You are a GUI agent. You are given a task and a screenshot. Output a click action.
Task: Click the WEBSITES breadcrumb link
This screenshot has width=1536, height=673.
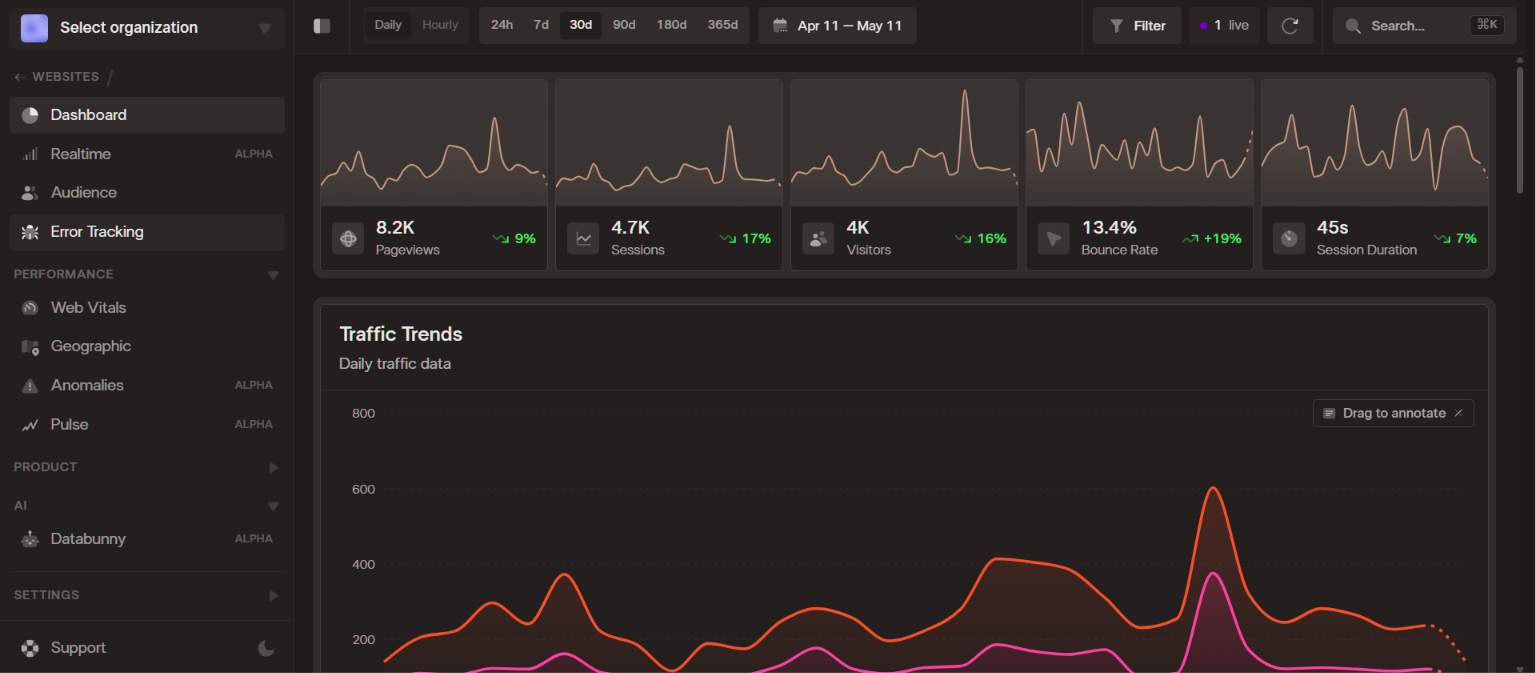coord(65,77)
